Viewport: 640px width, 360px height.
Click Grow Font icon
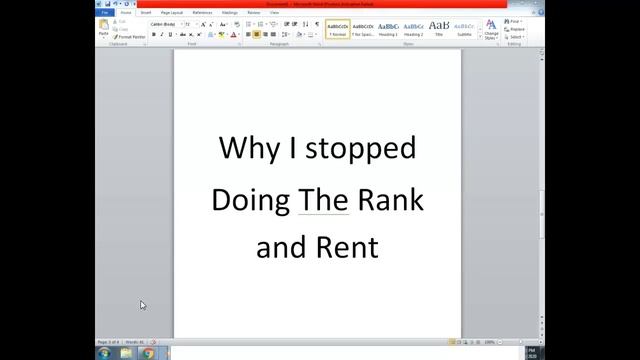click(203, 24)
